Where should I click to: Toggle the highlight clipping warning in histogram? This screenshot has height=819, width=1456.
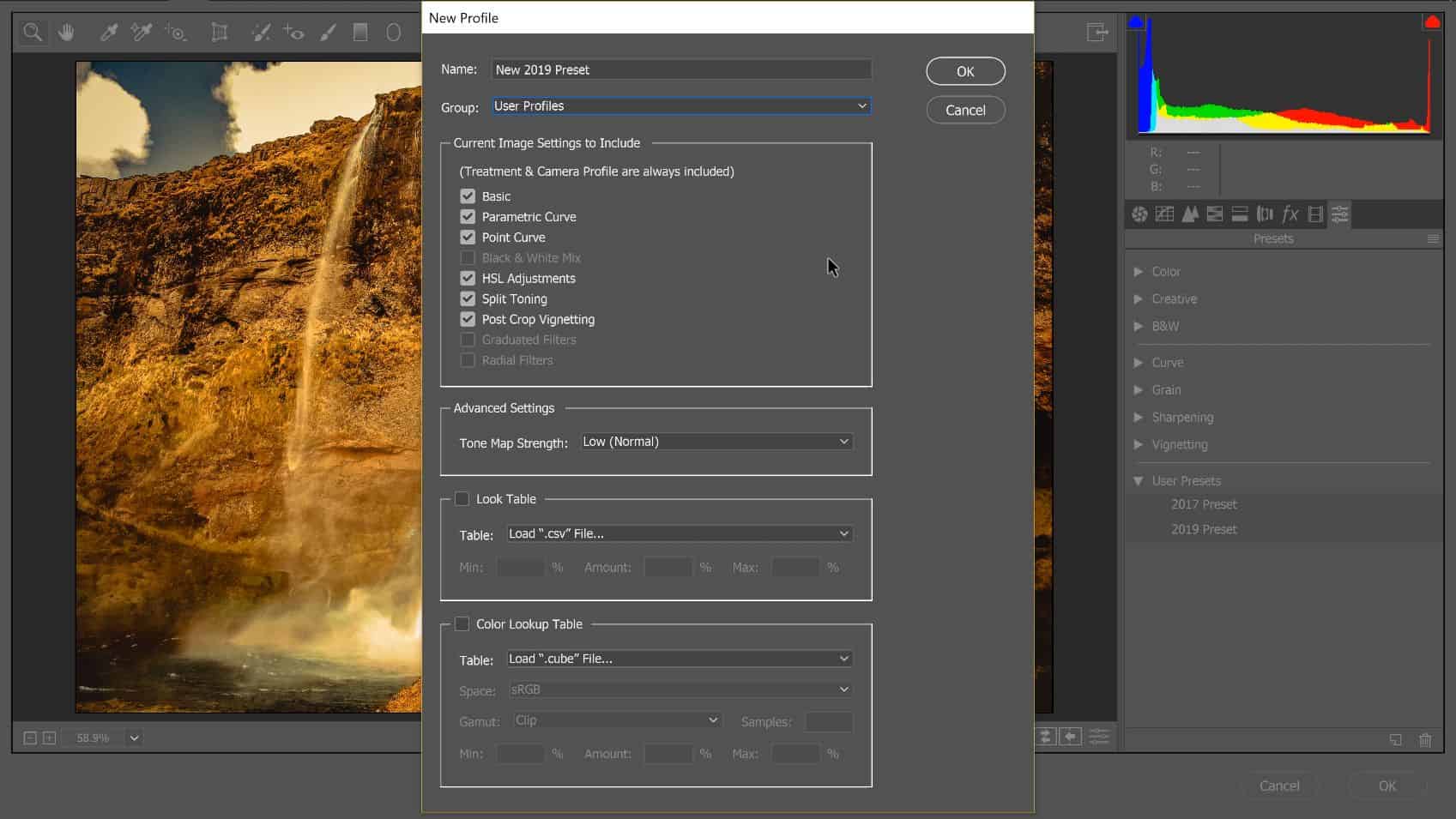tap(1431, 23)
